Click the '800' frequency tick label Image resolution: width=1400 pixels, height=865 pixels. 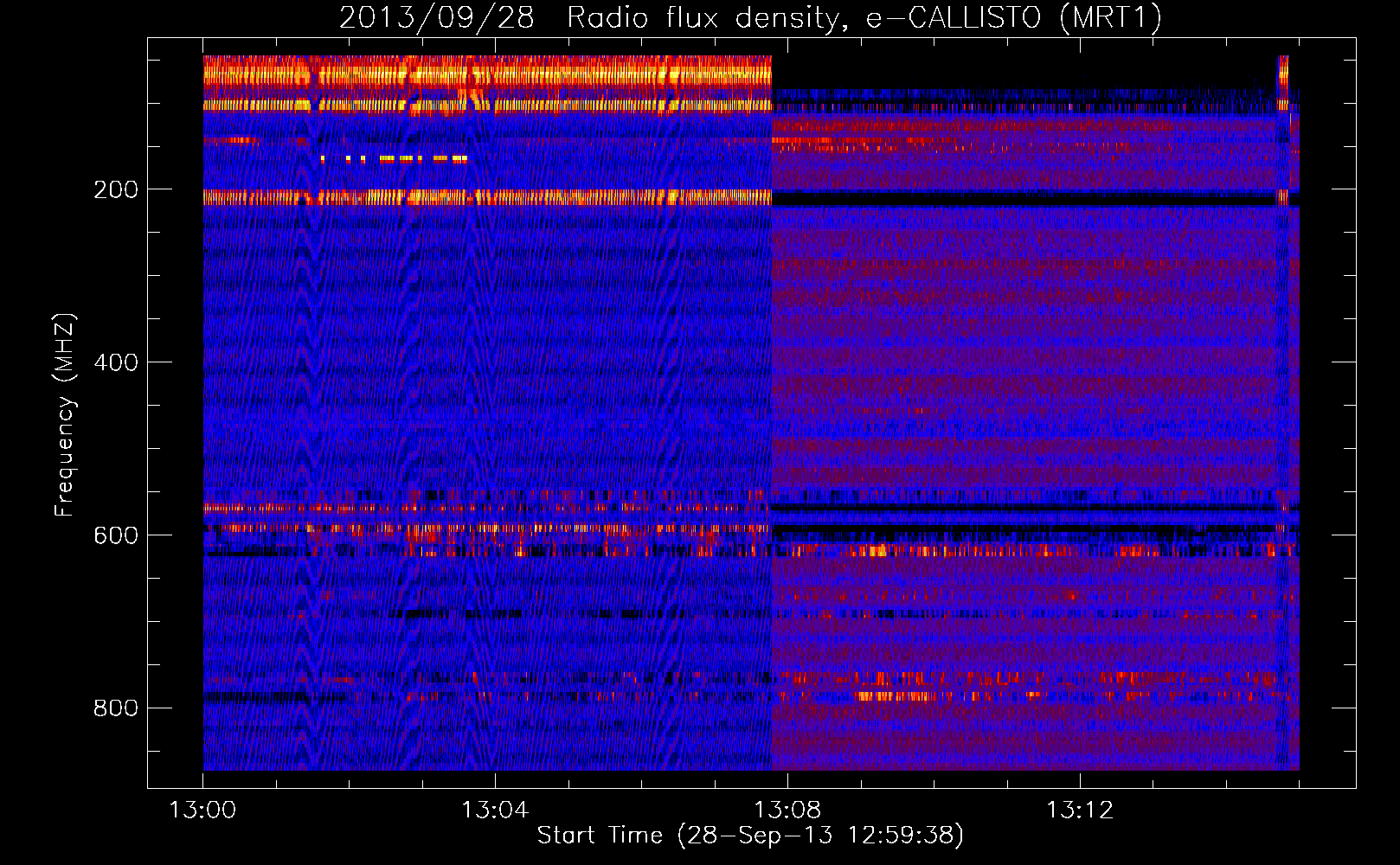(116, 708)
